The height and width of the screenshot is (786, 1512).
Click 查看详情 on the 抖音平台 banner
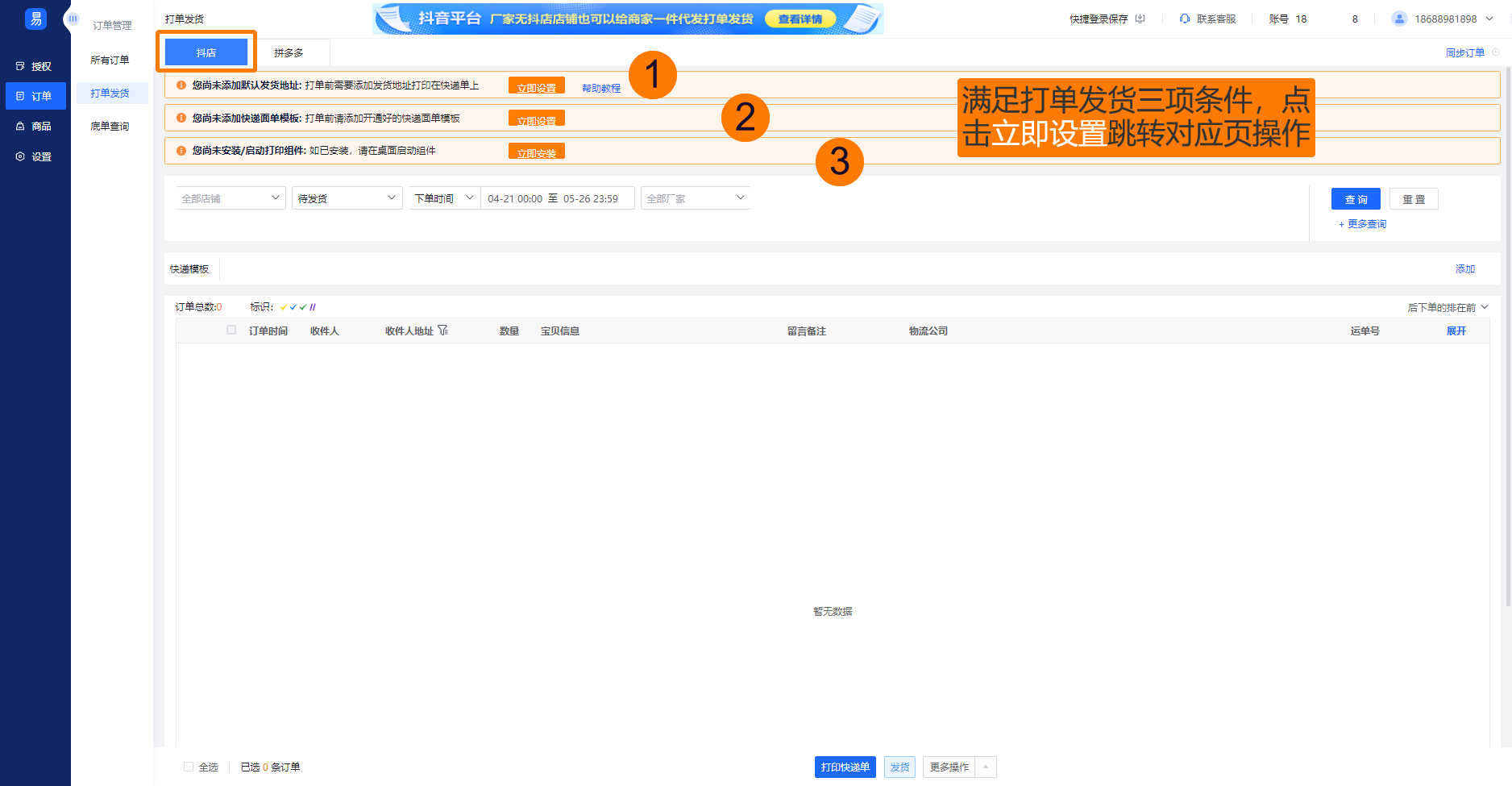point(800,19)
